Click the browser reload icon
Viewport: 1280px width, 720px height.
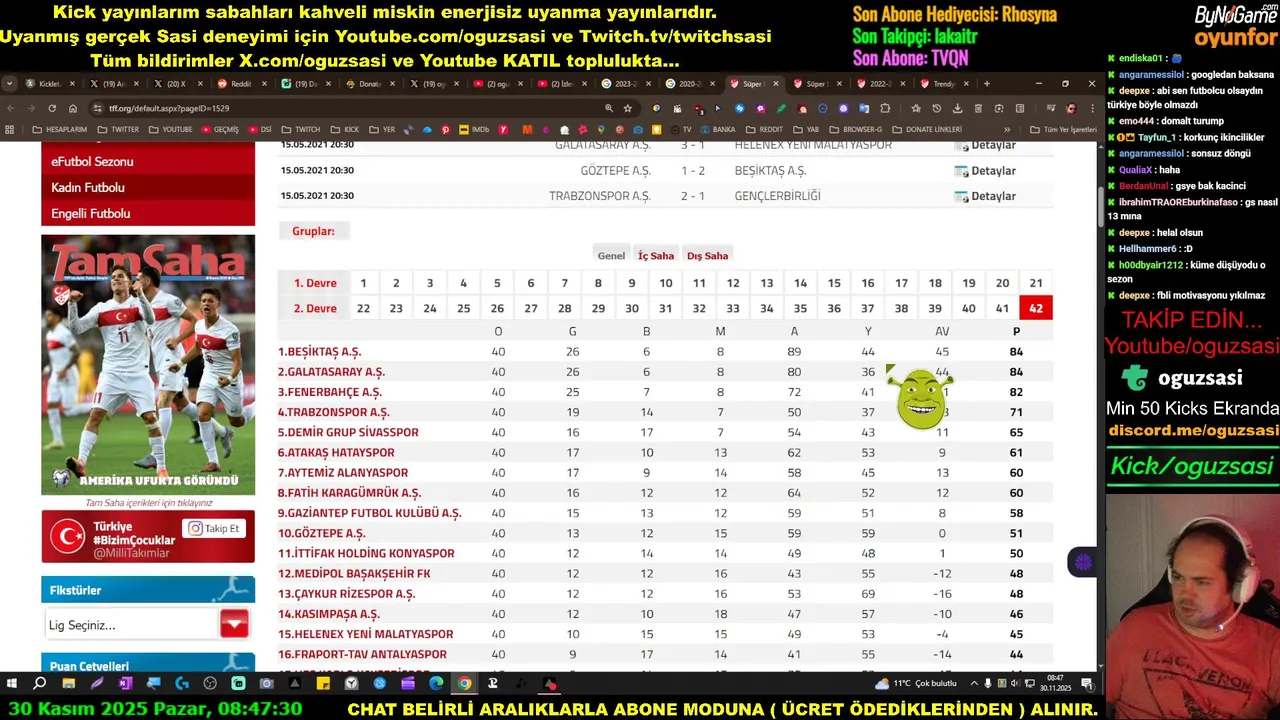(50, 108)
